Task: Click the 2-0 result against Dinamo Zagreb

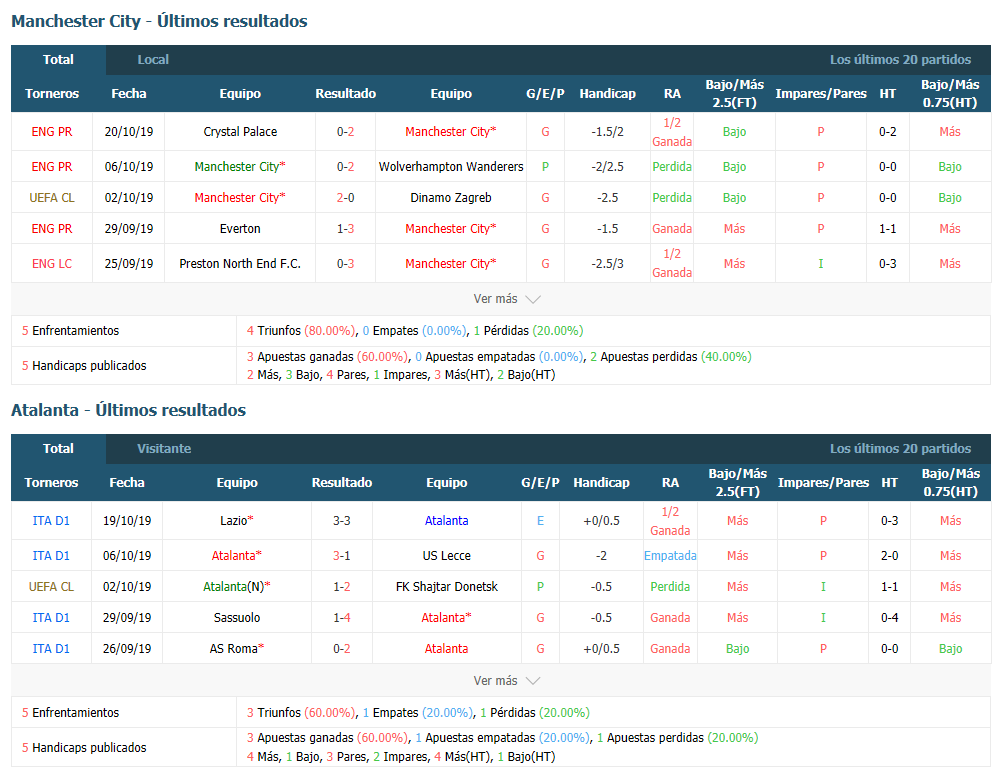Action: (x=346, y=198)
